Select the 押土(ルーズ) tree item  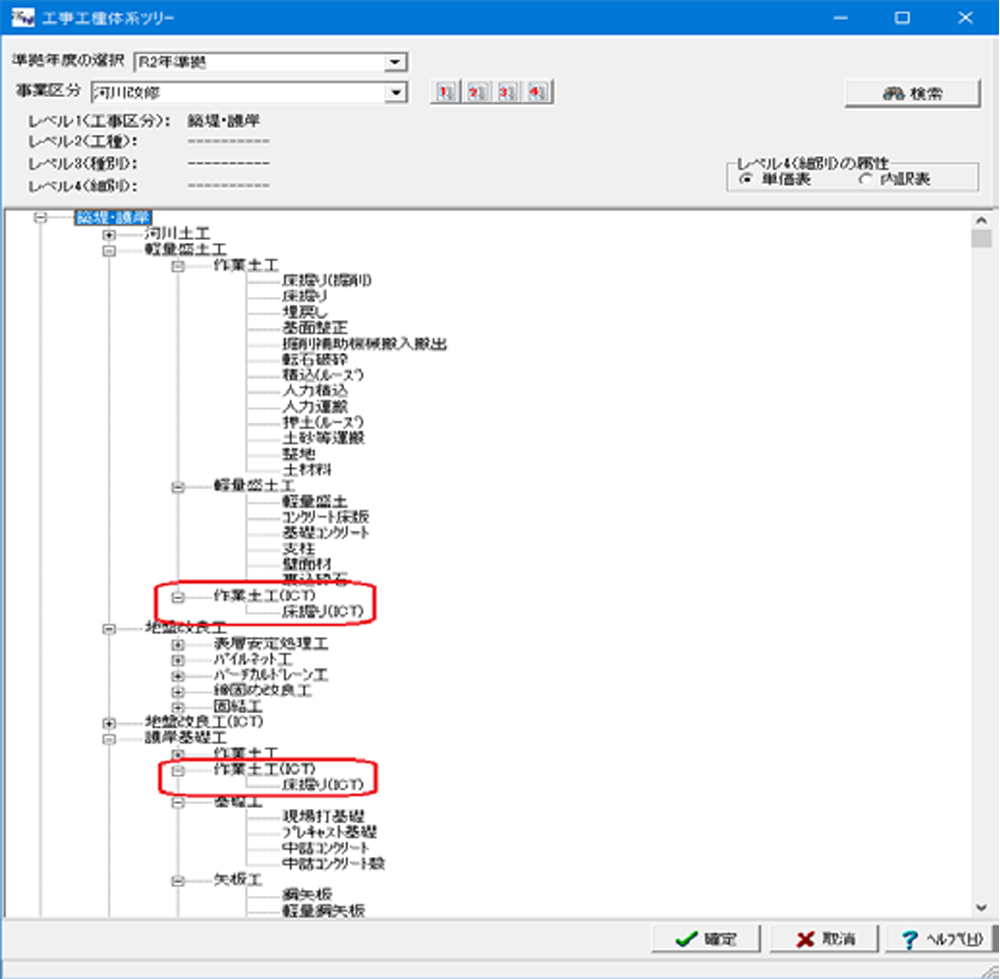coord(323,422)
